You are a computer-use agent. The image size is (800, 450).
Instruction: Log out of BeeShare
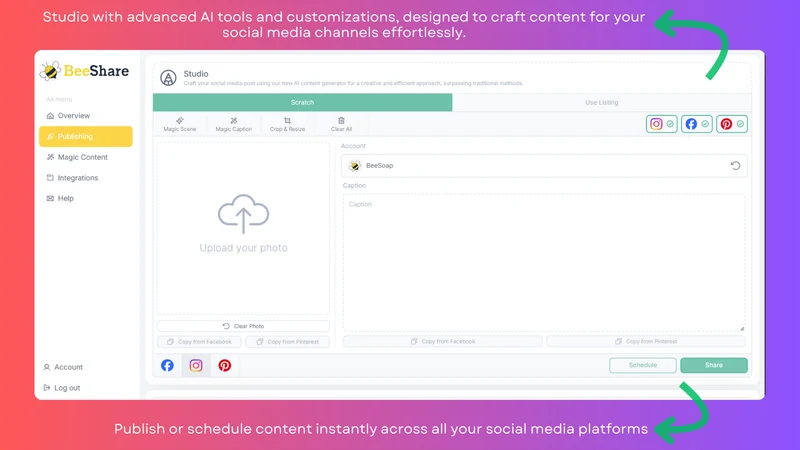click(x=62, y=388)
